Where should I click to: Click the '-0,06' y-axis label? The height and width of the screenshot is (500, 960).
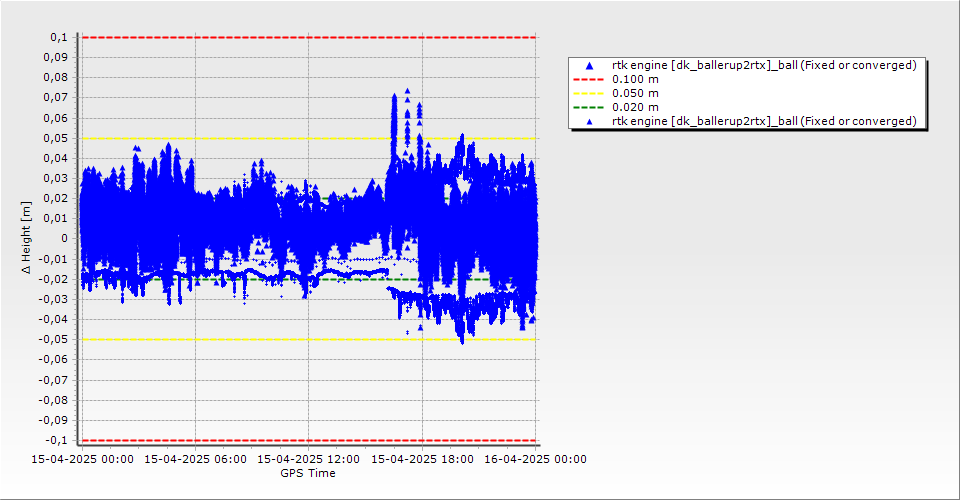pos(54,359)
